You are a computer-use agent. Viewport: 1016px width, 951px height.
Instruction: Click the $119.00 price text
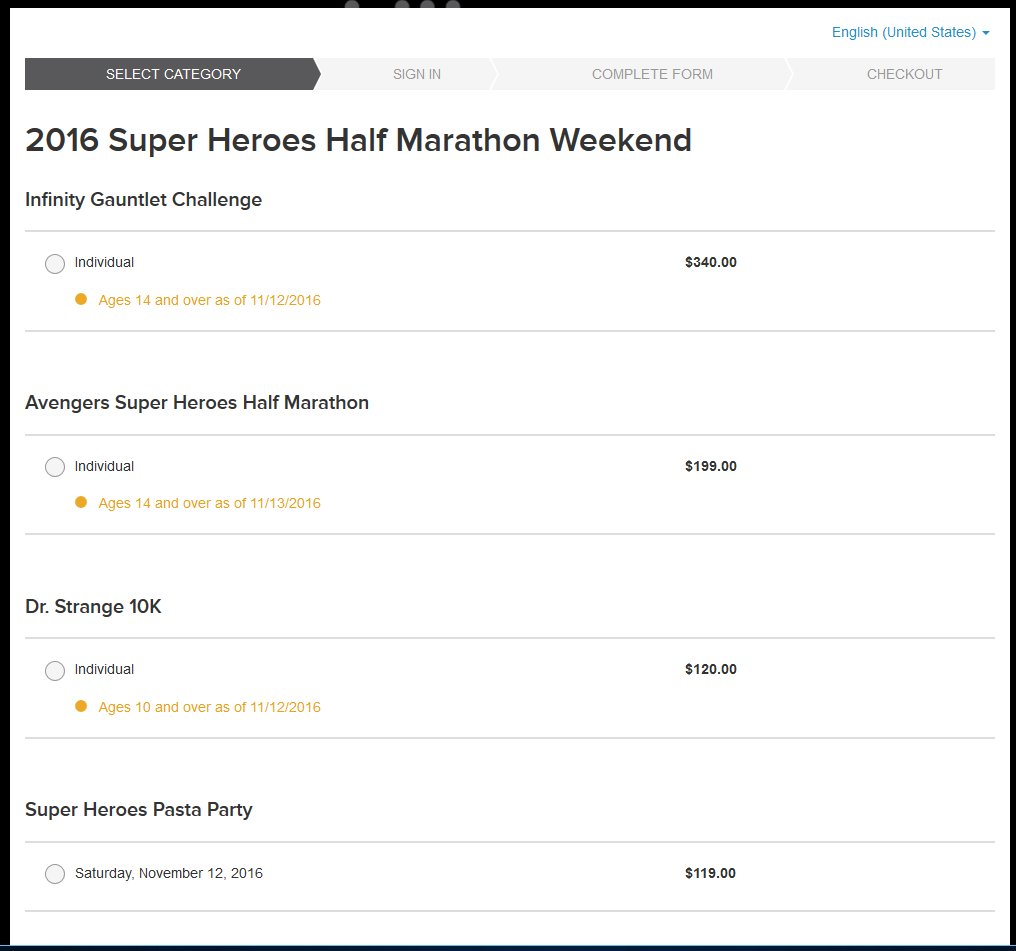point(710,873)
